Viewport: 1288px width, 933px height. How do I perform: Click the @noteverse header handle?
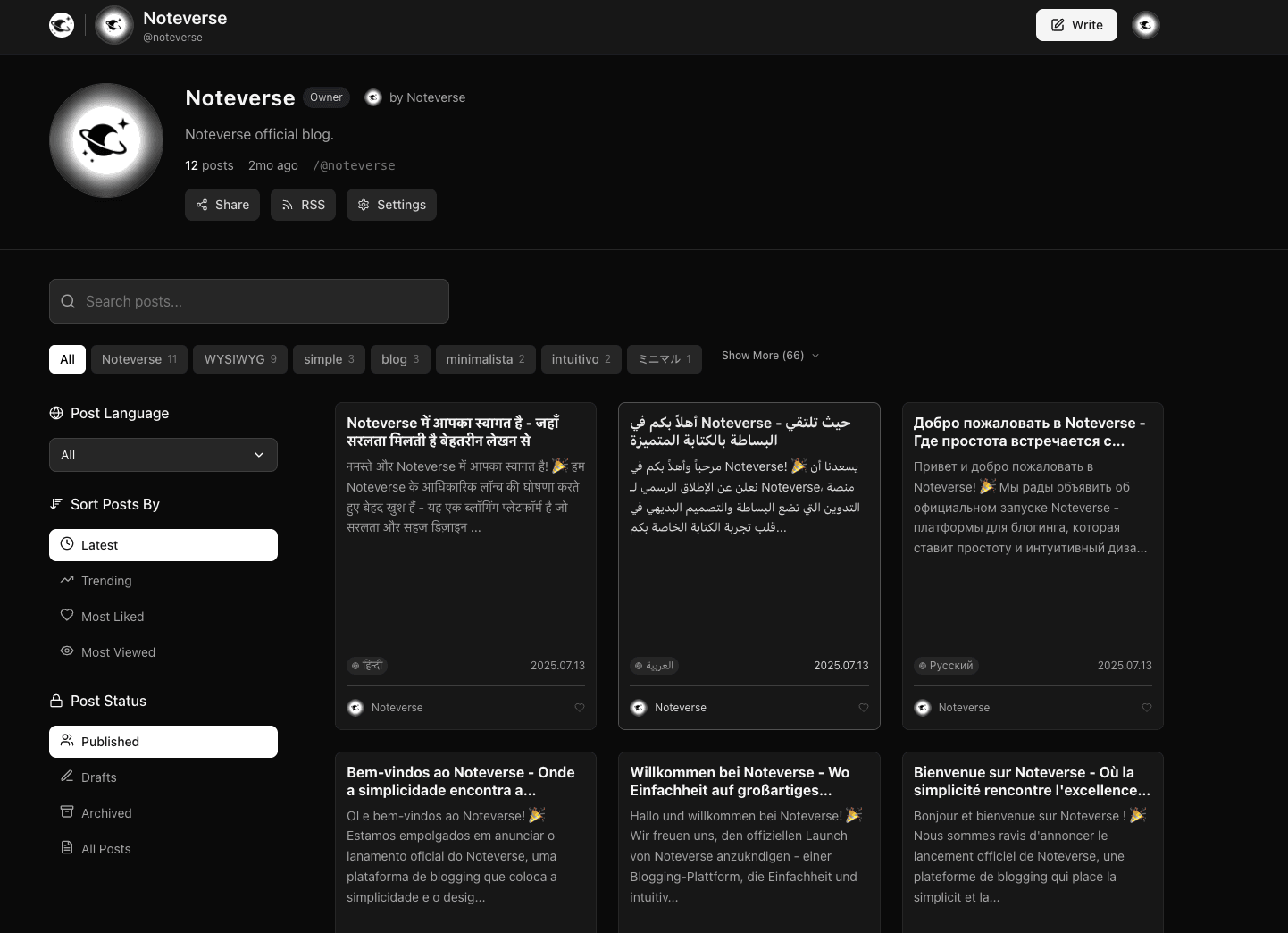click(172, 38)
